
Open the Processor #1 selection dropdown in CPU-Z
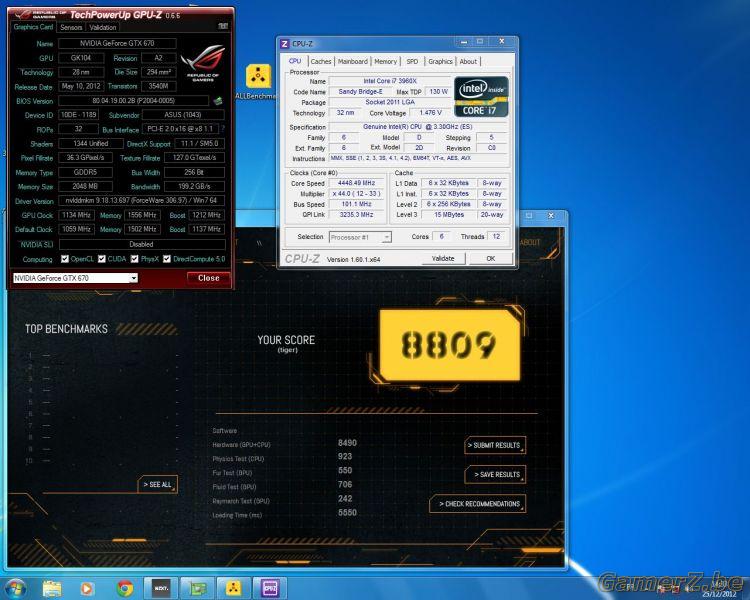coord(360,237)
